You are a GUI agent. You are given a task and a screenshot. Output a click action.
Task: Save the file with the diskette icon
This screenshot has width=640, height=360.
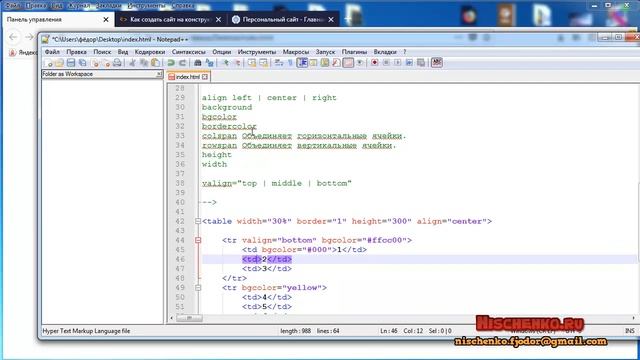point(71,63)
